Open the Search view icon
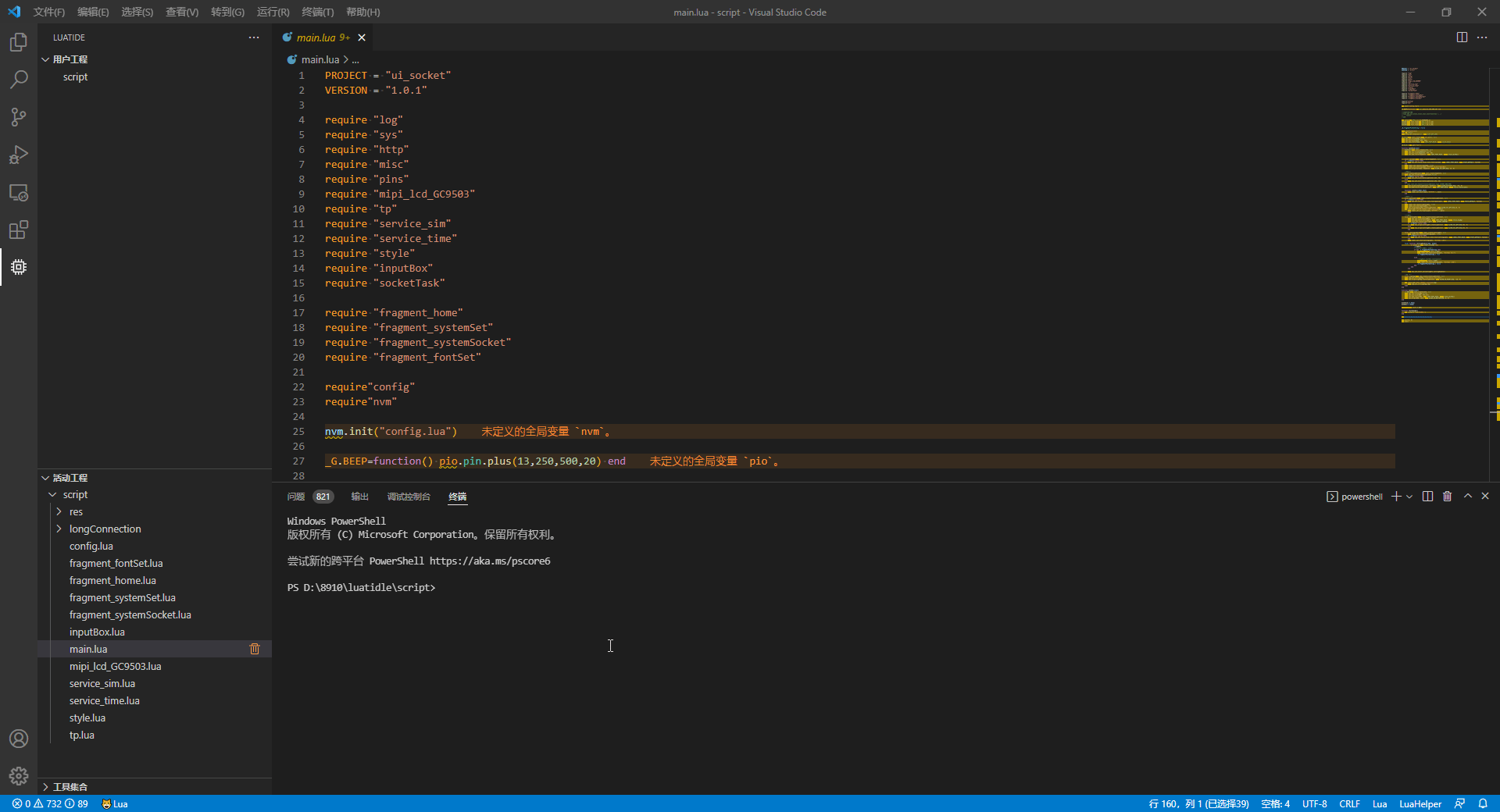The image size is (1500, 812). [x=19, y=80]
